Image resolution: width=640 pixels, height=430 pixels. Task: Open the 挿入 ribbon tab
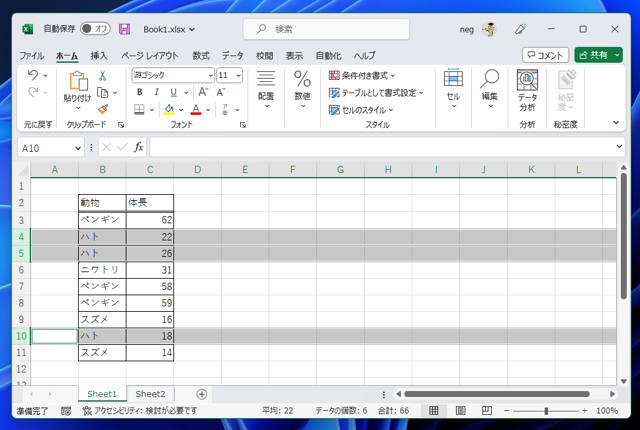click(x=99, y=55)
